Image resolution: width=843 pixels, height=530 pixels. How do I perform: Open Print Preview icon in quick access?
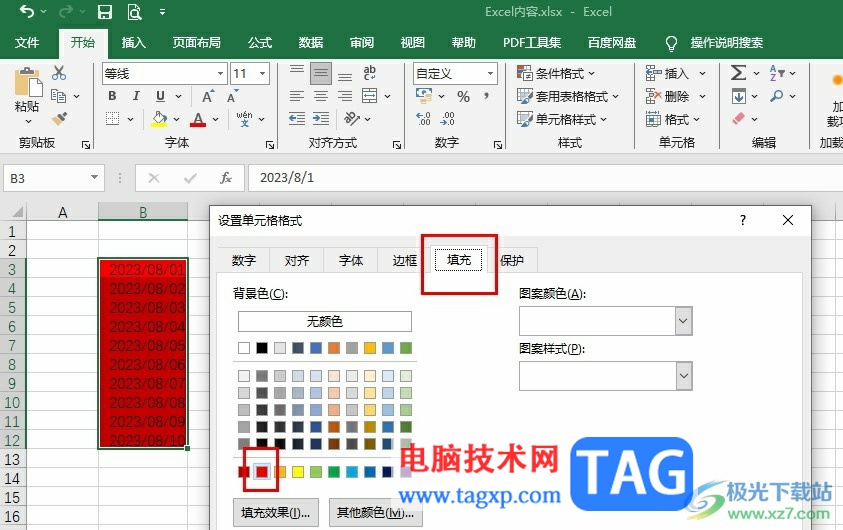click(134, 12)
